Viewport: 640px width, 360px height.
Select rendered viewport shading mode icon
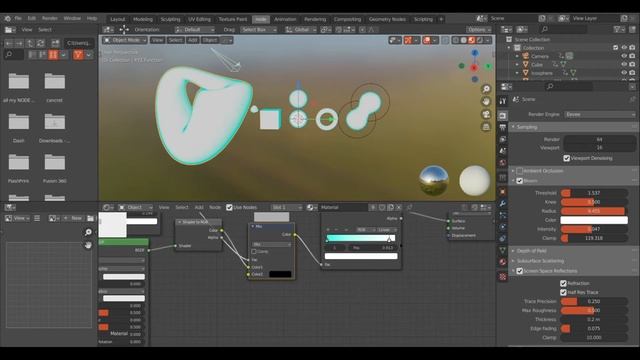click(x=480, y=40)
